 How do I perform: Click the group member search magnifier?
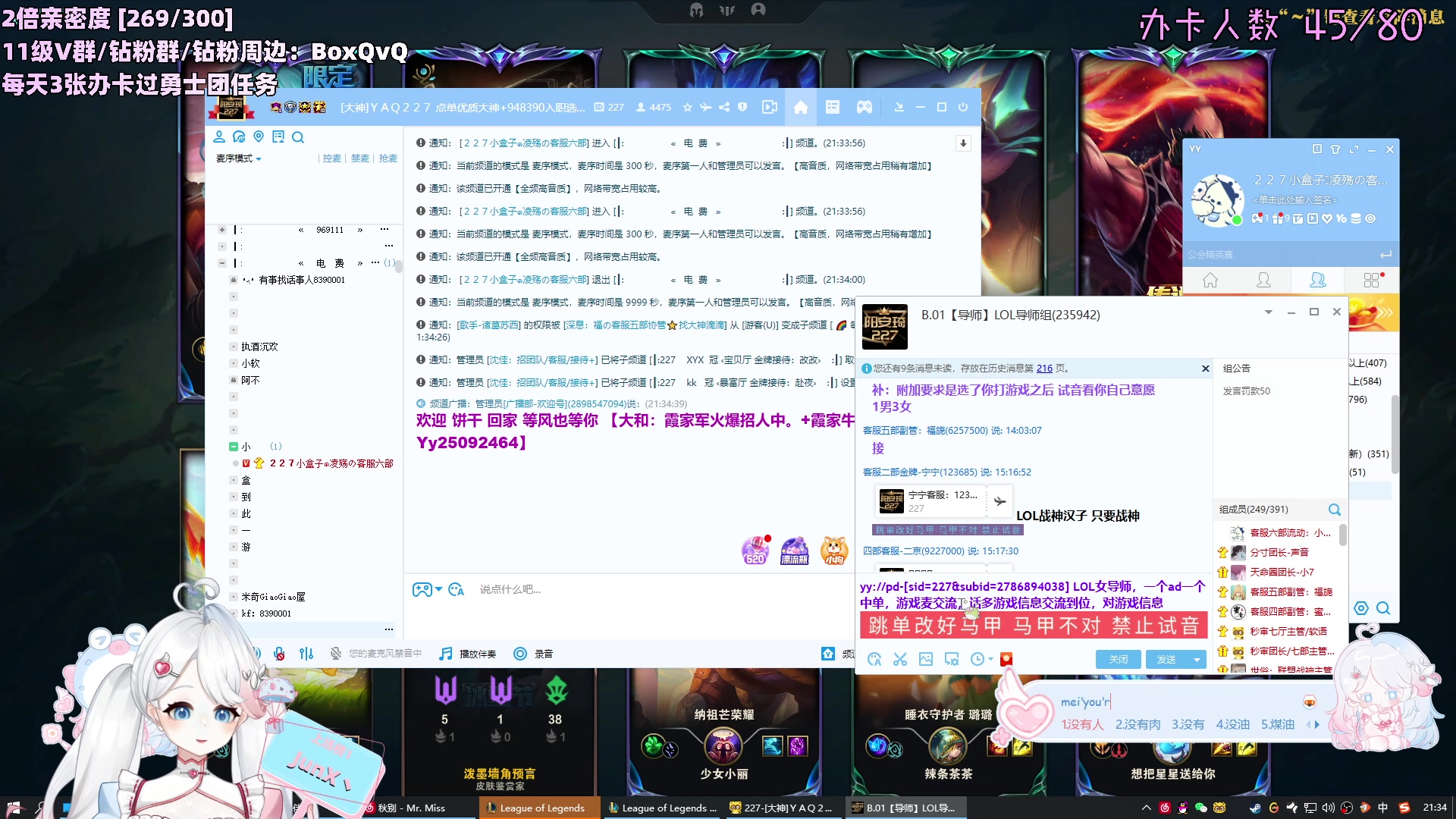[1333, 510]
